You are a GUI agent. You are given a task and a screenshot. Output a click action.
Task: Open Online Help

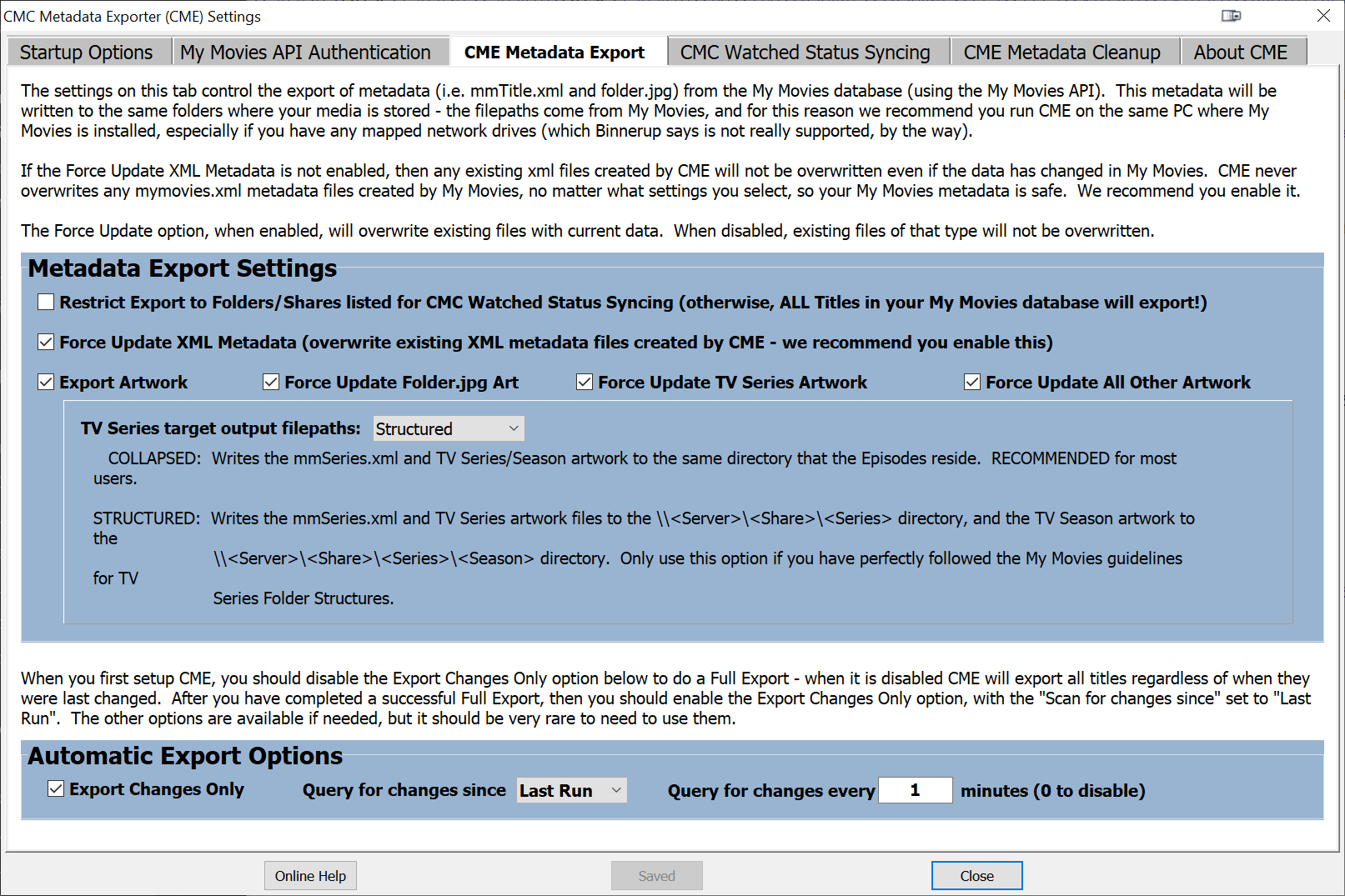pos(310,876)
